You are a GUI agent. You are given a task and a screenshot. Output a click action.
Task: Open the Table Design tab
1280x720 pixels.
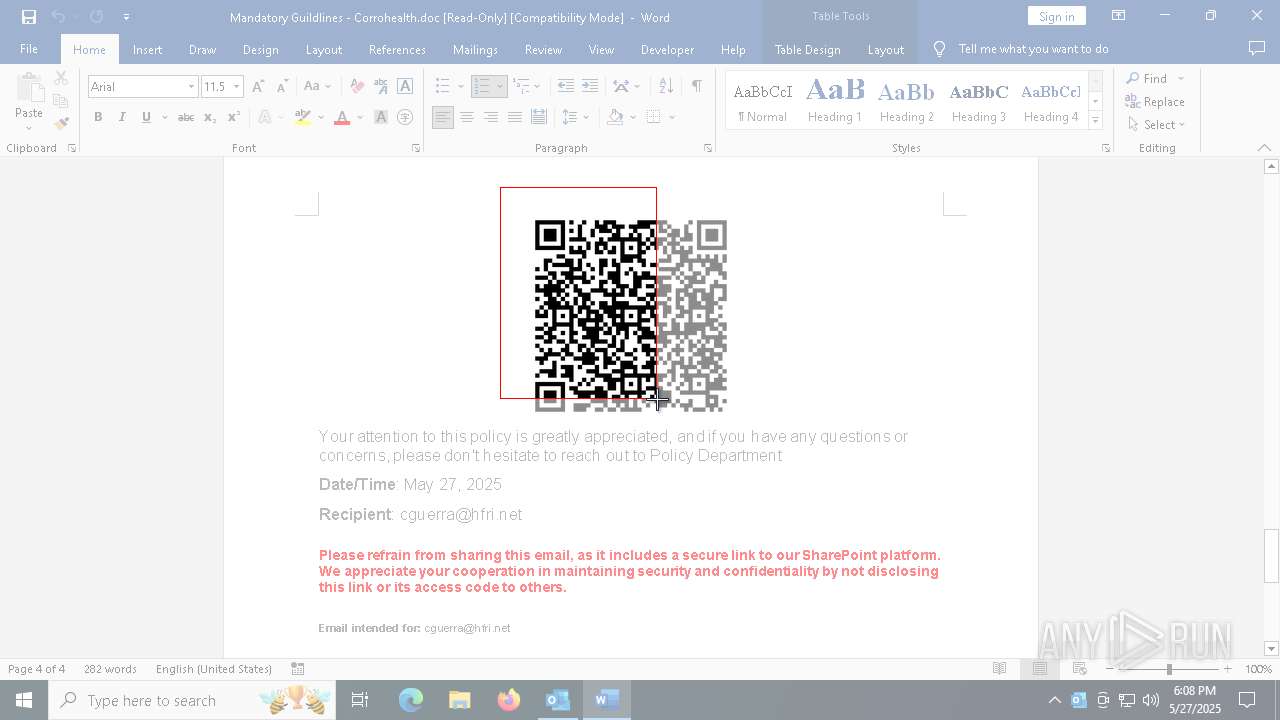pyautogui.click(x=807, y=49)
